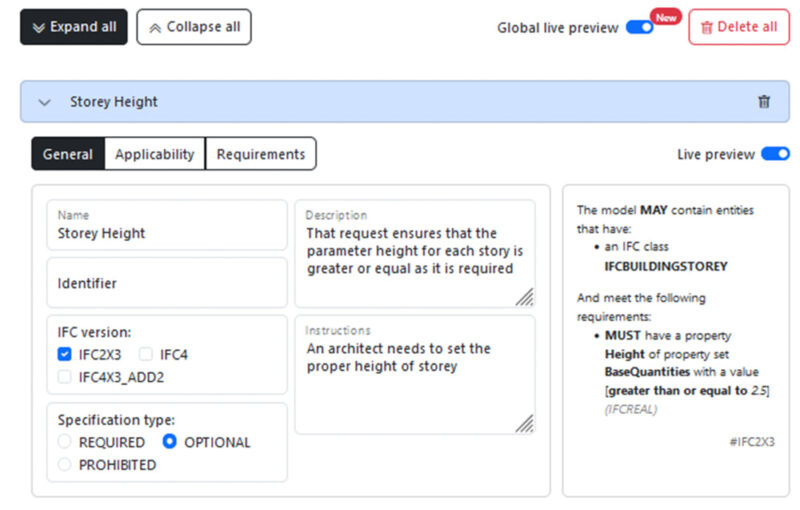The image size is (800, 510).
Task: Click the #IFC2X3 tag in preview
Action: [x=752, y=442]
